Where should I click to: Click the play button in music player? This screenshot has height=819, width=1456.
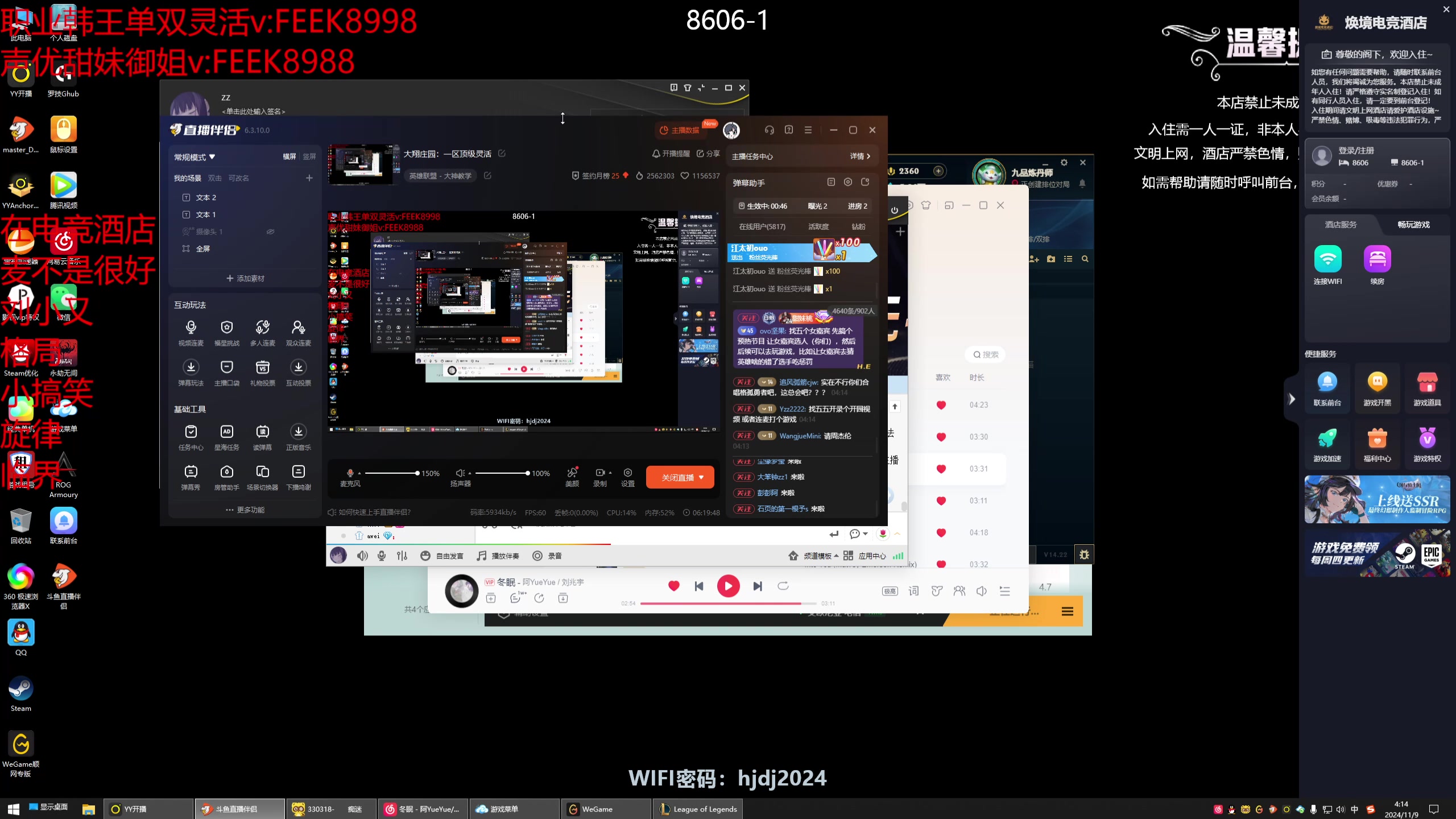[x=728, y=586]
